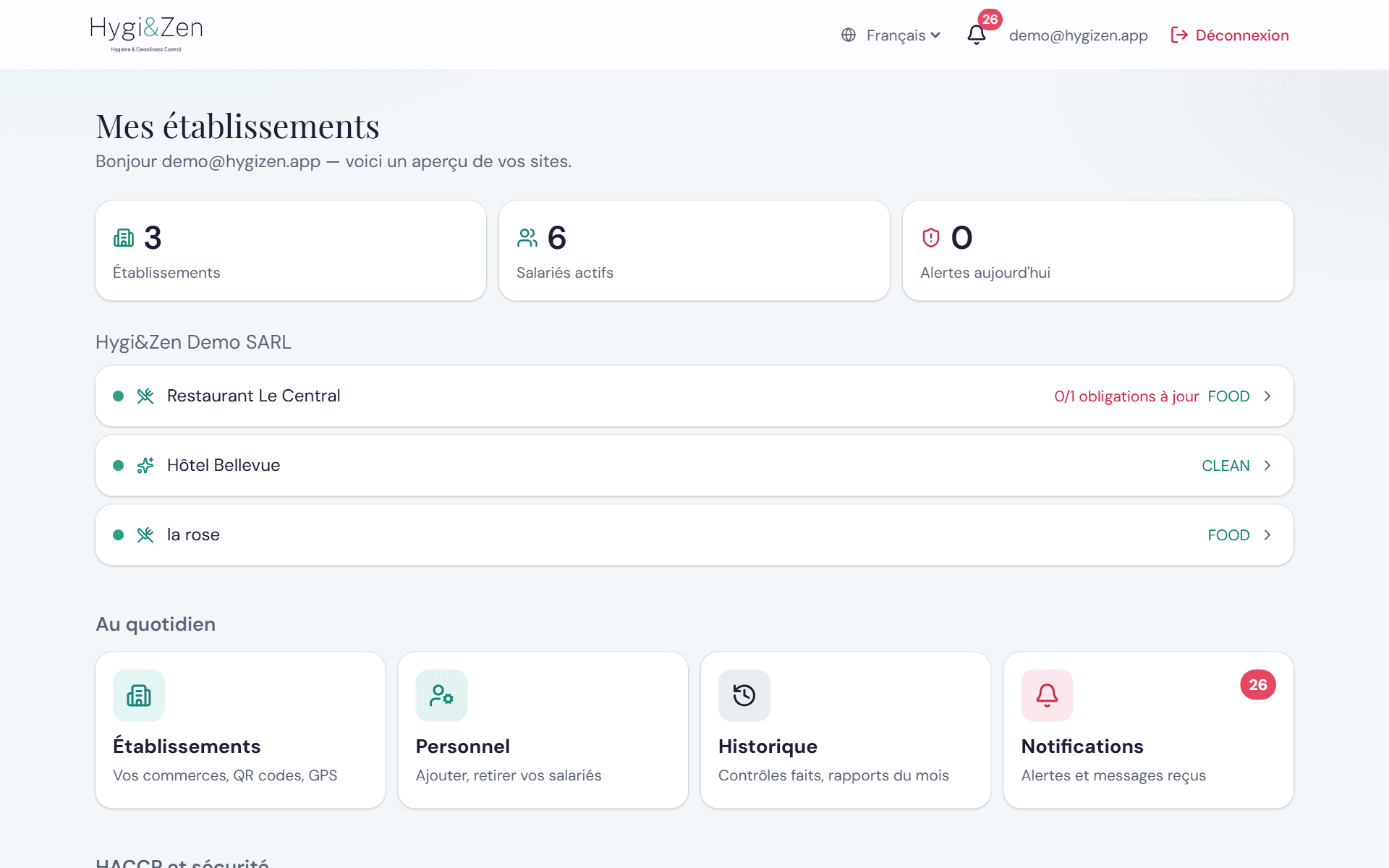
Task: Click the Alertes aujourd'hui stat card
Action: pyautogui.click(x=1097, y=250)
